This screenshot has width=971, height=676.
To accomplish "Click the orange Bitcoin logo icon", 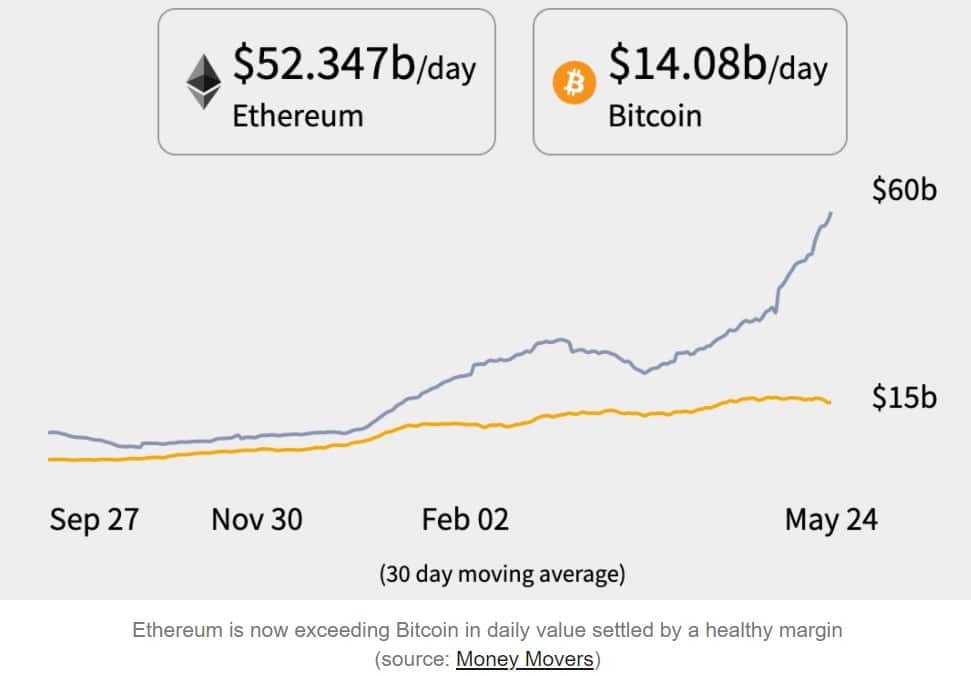I will (x=574, y=83).
